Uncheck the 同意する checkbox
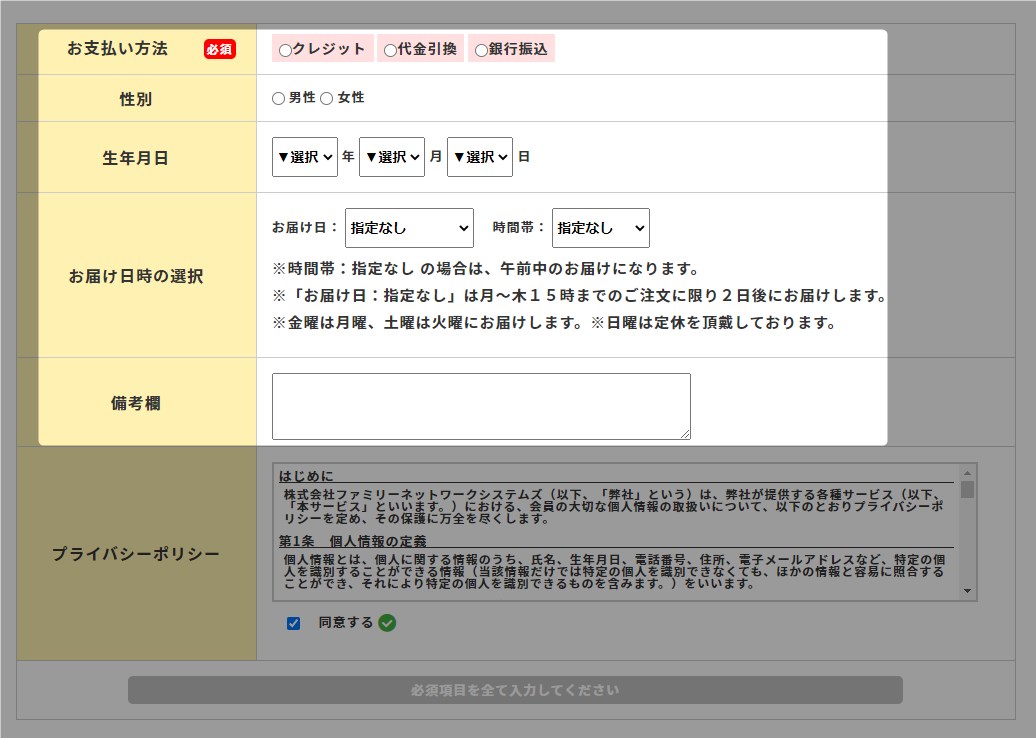Screen dimensions: 1036x738 (293, 623)
